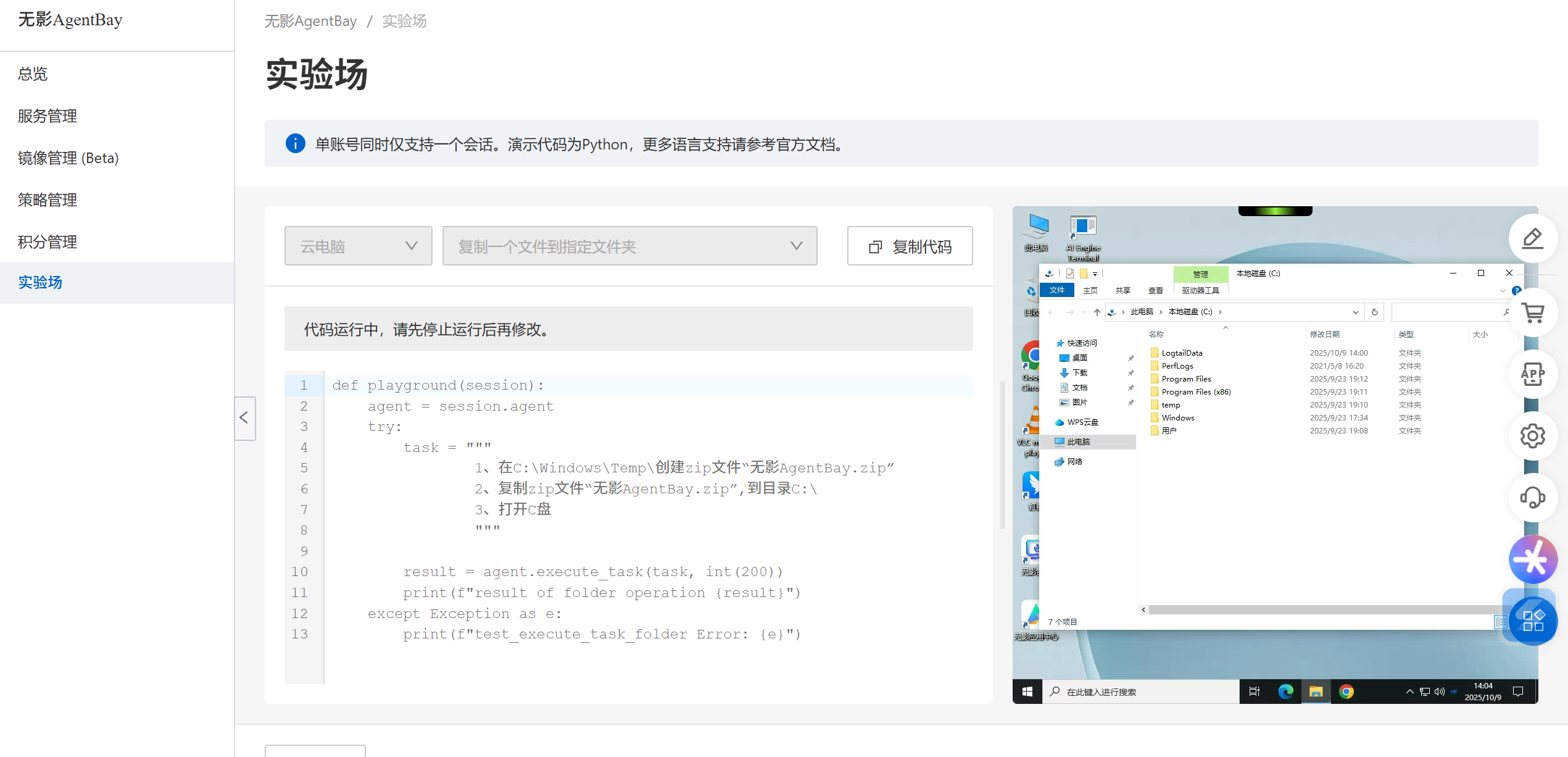This screenshot has width=1568, height=757.
Task: Click the blue grid apps icon
Action: [1532, 621]
